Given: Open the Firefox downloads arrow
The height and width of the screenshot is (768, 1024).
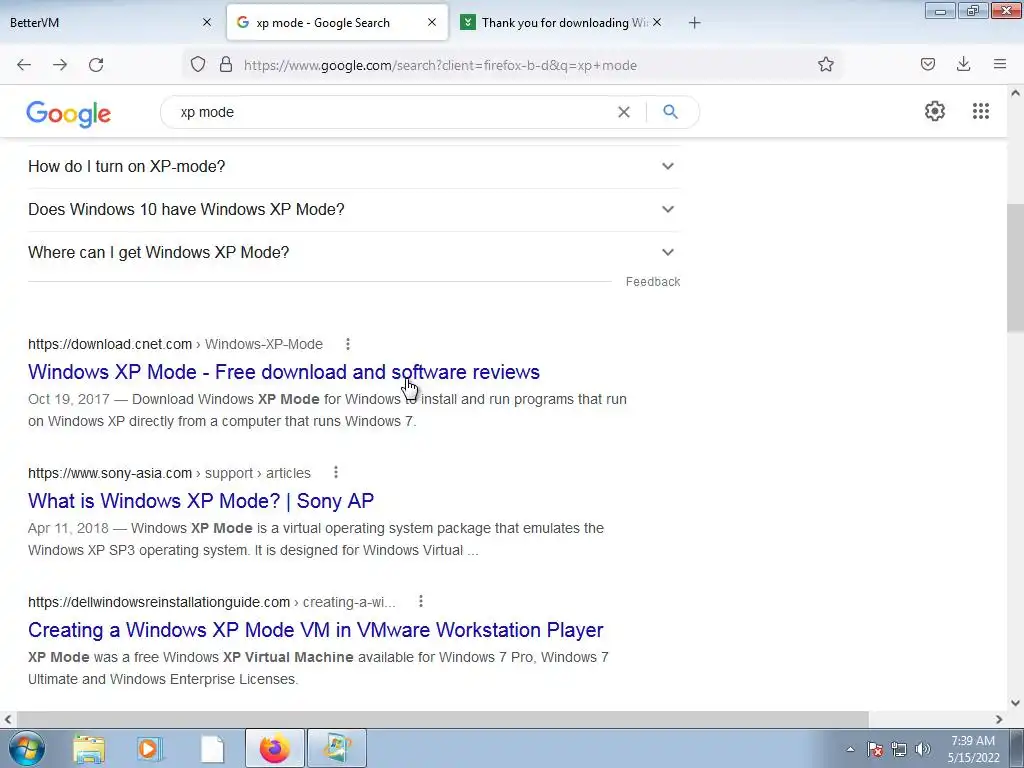Looking at the screenshot, I should coord(963,64).
